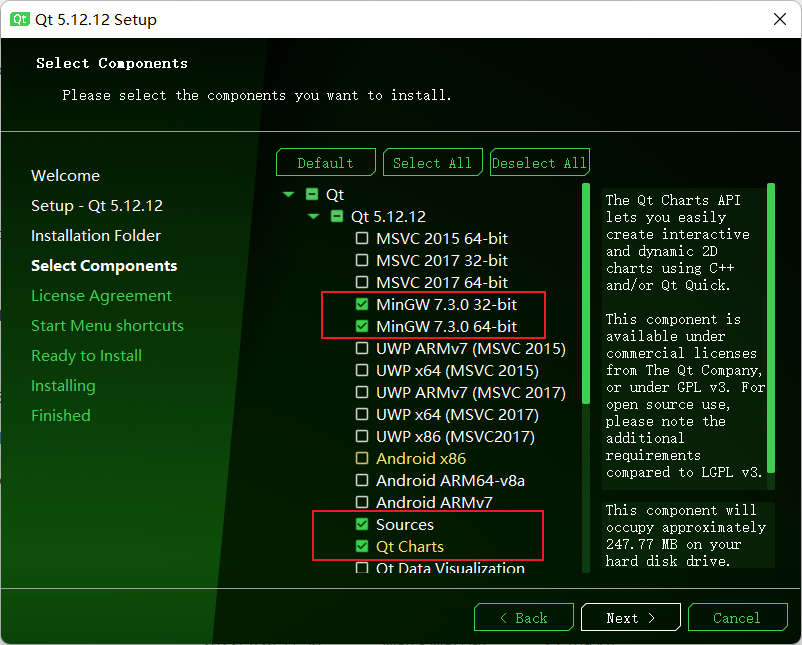802x645 pixels.
Task: Click the Finished sidebar step
Action: click(x=60, y=415)
